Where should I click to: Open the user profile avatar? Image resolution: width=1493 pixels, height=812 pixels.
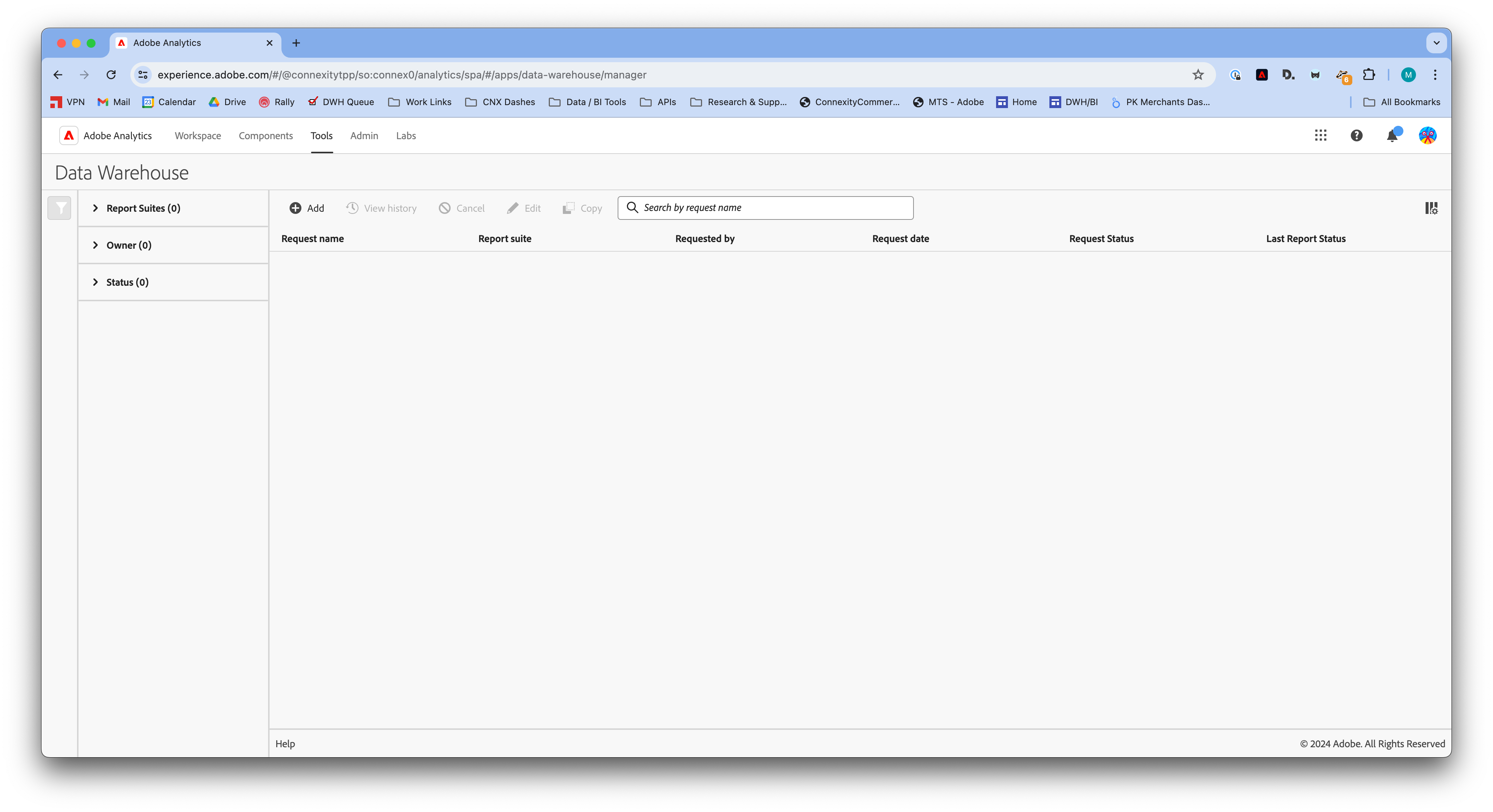(1427, 135)
